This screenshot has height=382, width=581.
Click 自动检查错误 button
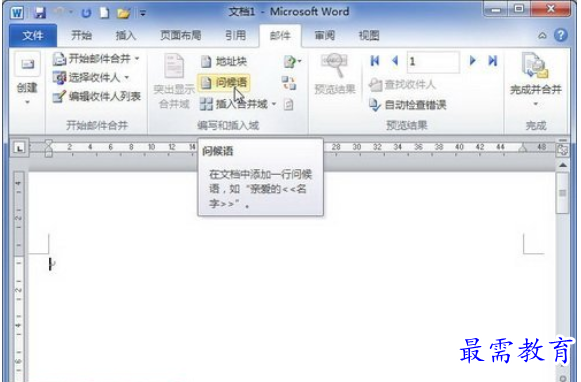pos(407,105)
